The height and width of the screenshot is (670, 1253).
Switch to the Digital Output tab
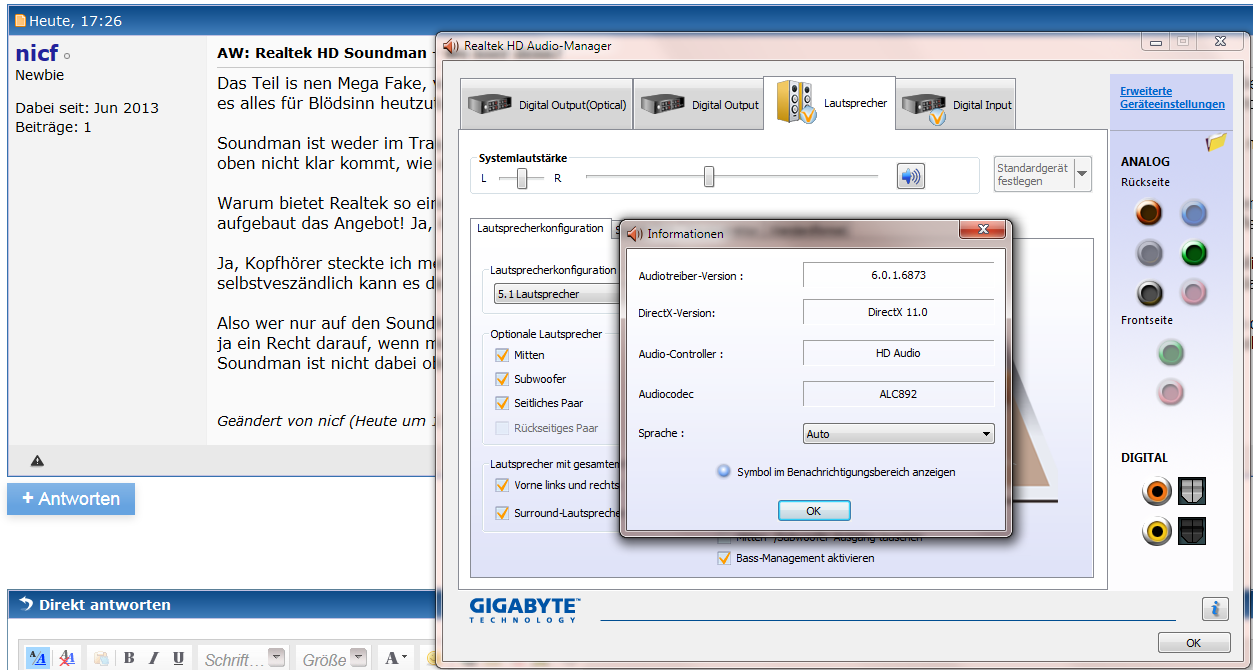click(697, 104)
